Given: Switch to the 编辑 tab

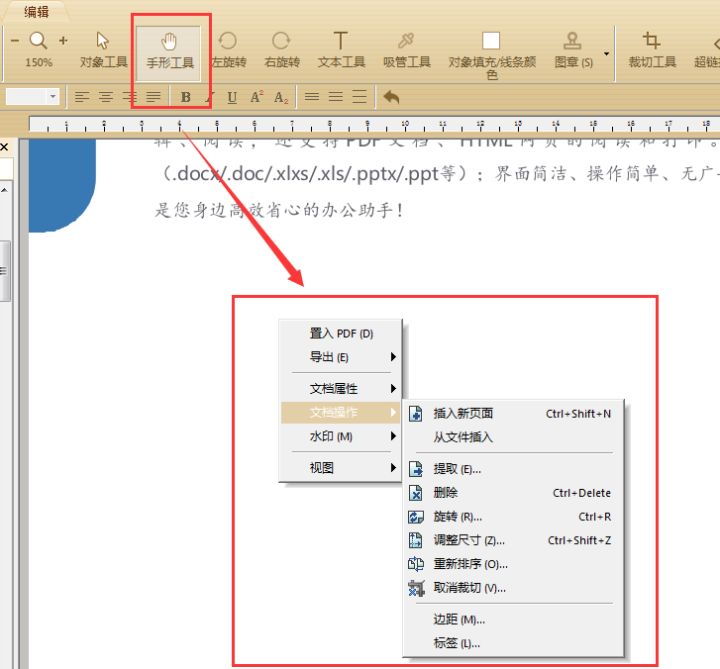Looking at the screenshot, I should click(x=36, y=11).
